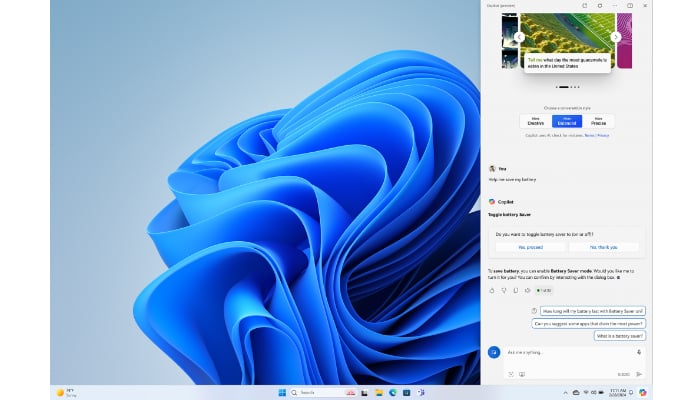The width and height of the screenshot is (700, 400).
Task: Ask 'What is a battery saver?' suggestion
Action: pyautogui.click(x=620, y=336)
